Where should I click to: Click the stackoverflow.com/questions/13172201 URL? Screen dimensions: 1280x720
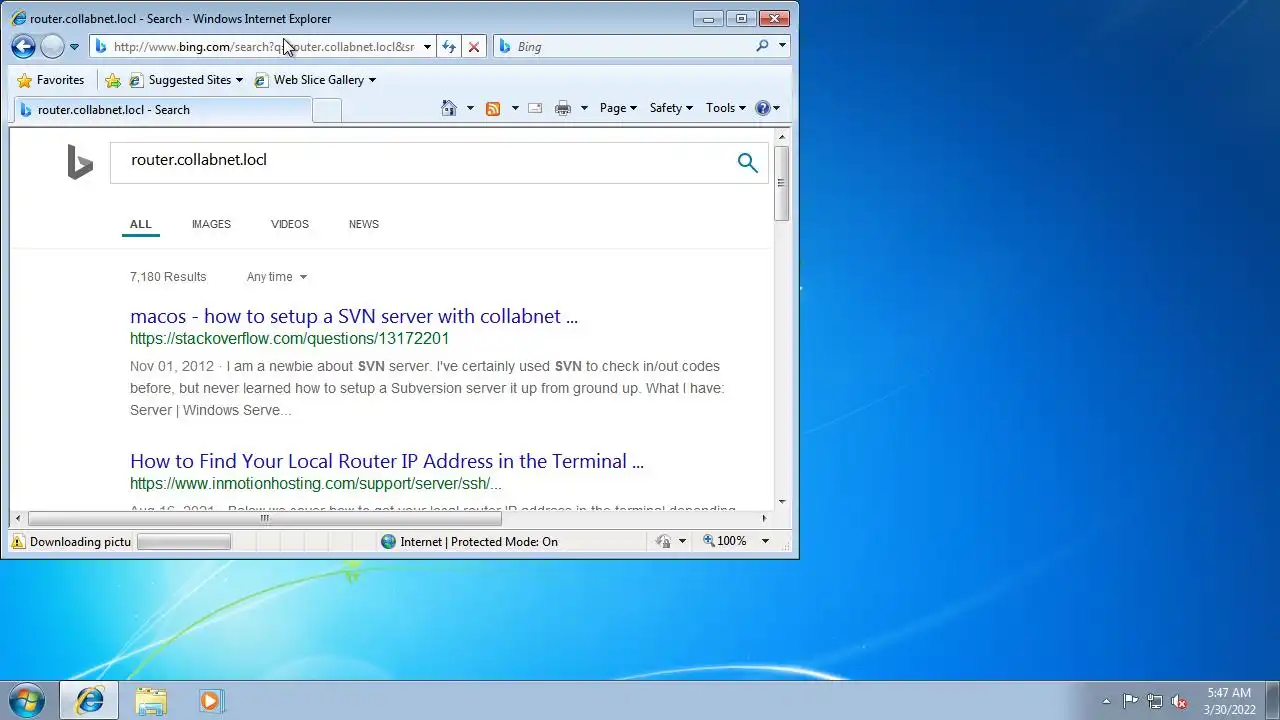tap(290, 339)
